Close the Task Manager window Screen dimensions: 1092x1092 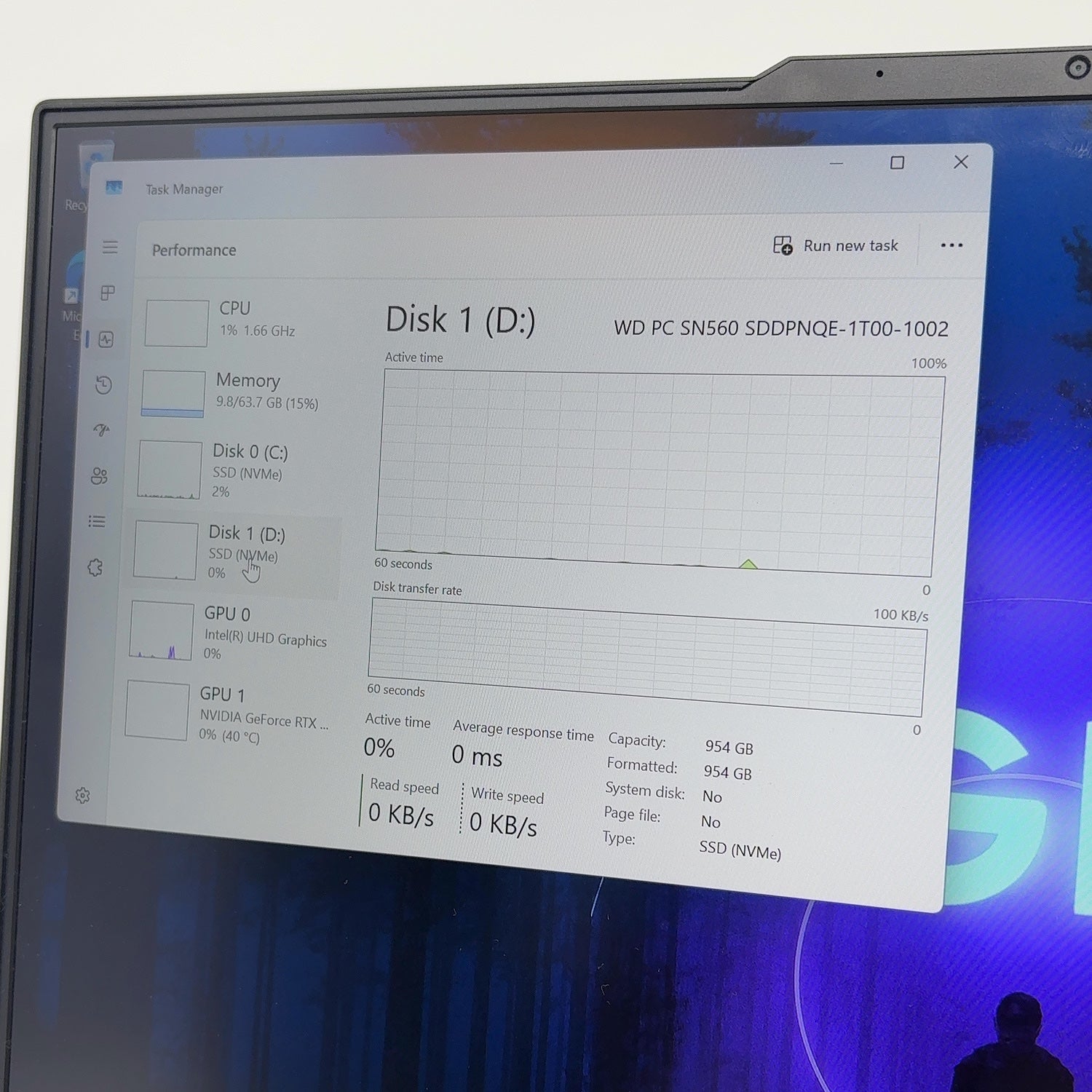961,162
